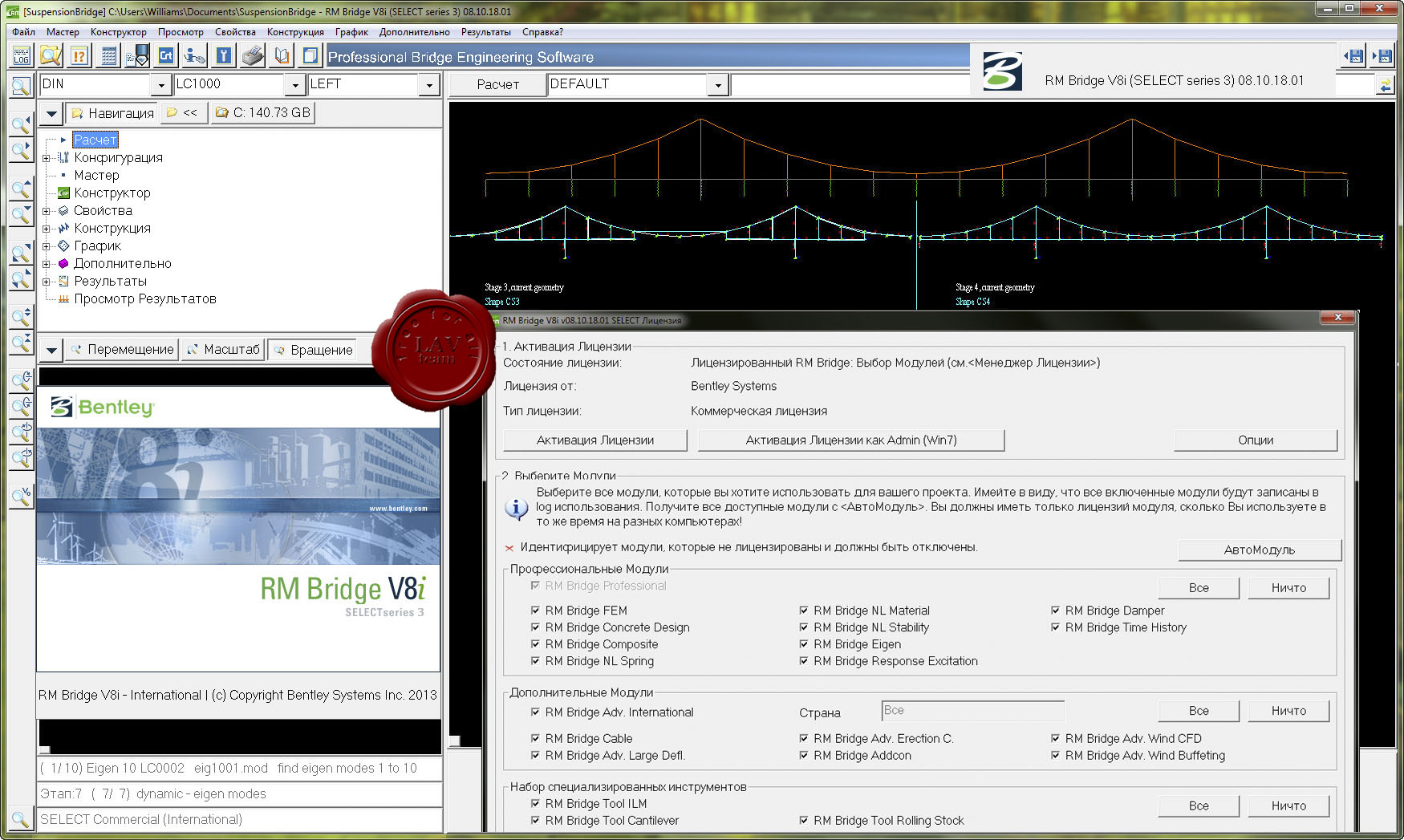
Task: Toggle RM Bridge Eigen checkbox
Action: pos(803,644)
